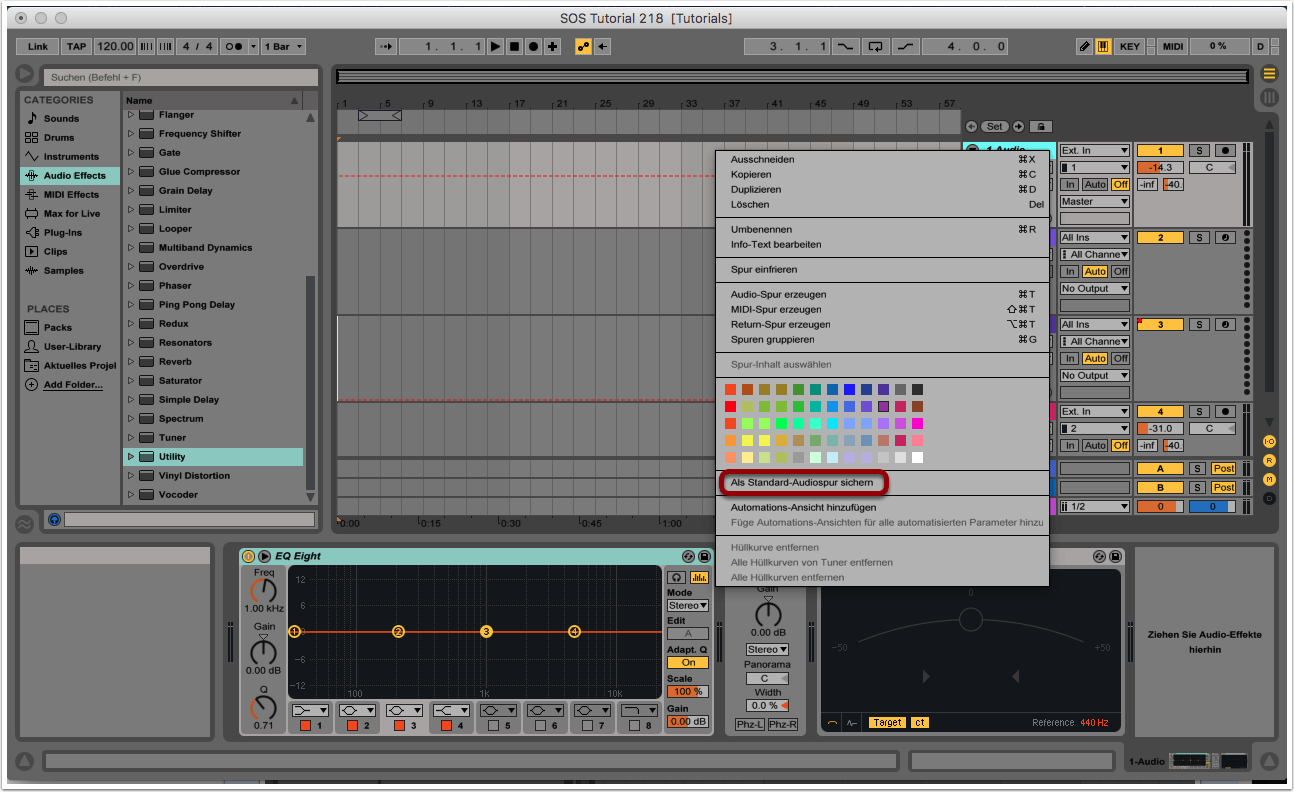The height and width of the screenshot is (792, 1294).
Task: Click the Suchen search field in browser
Action: pyautogui.click(x=180, y=77)
